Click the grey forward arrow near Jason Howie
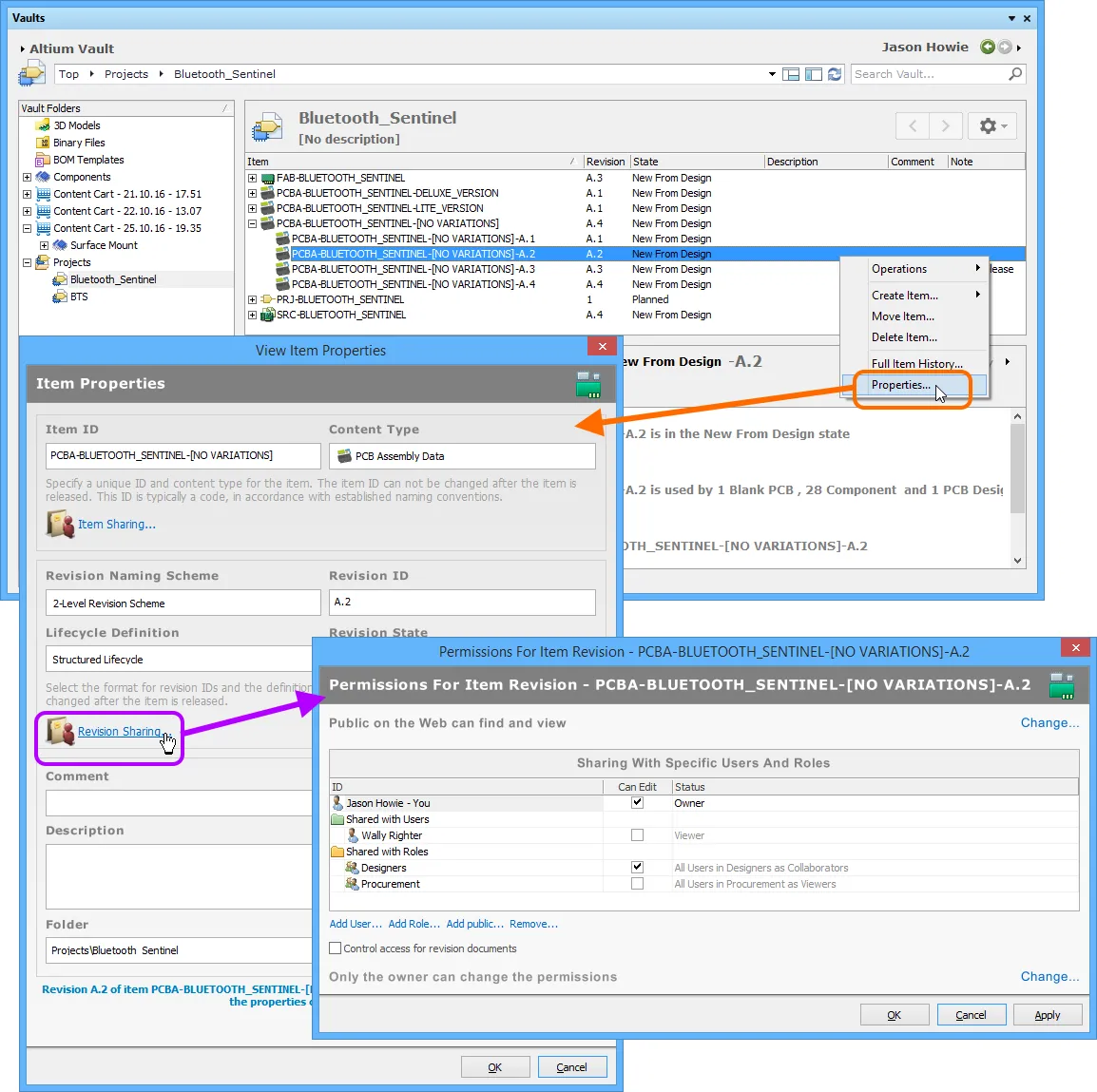Screen dimensions: 1097x1092 pos(1005,47)
